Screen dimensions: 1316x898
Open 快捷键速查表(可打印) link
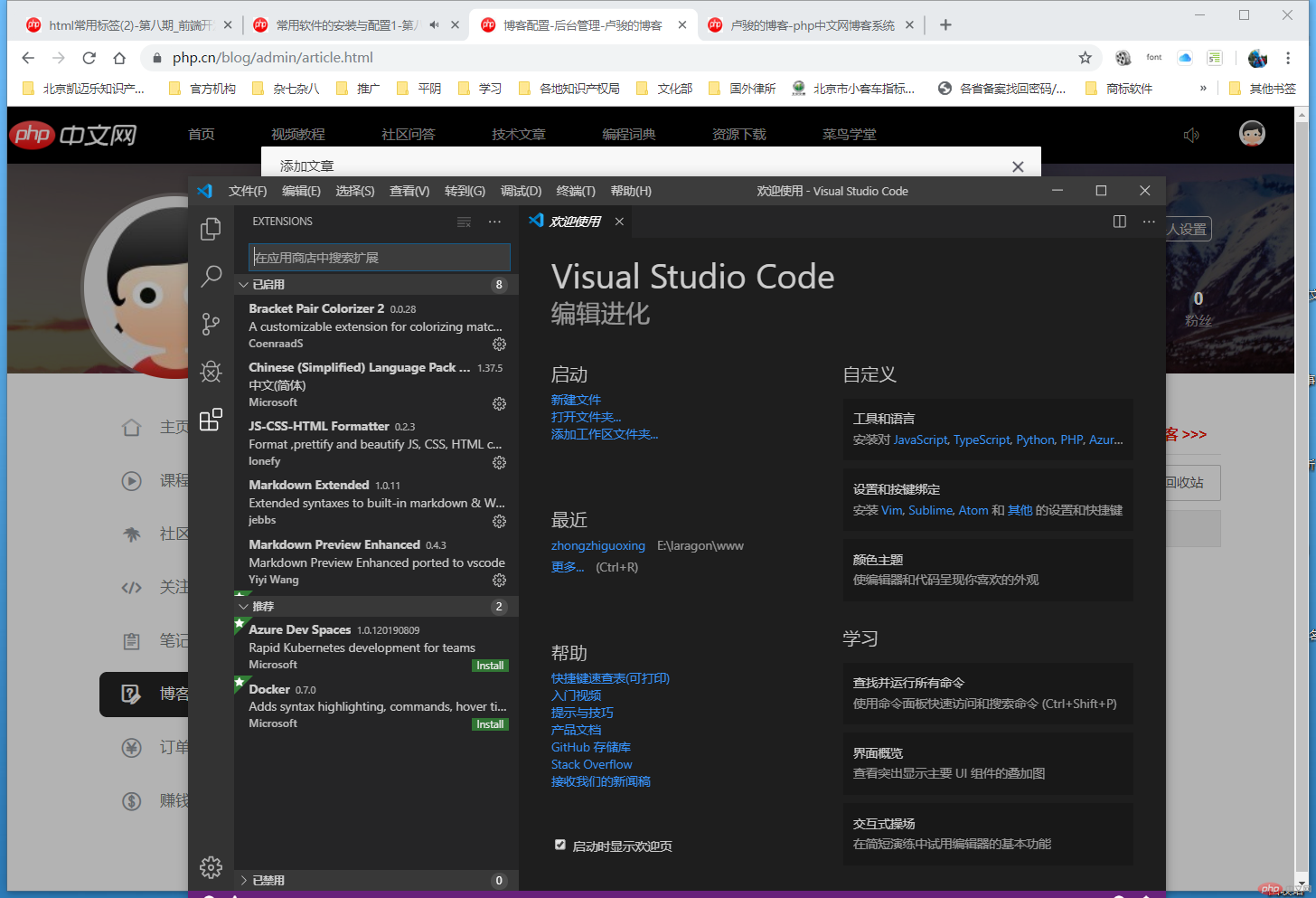(x=610, y=678)
